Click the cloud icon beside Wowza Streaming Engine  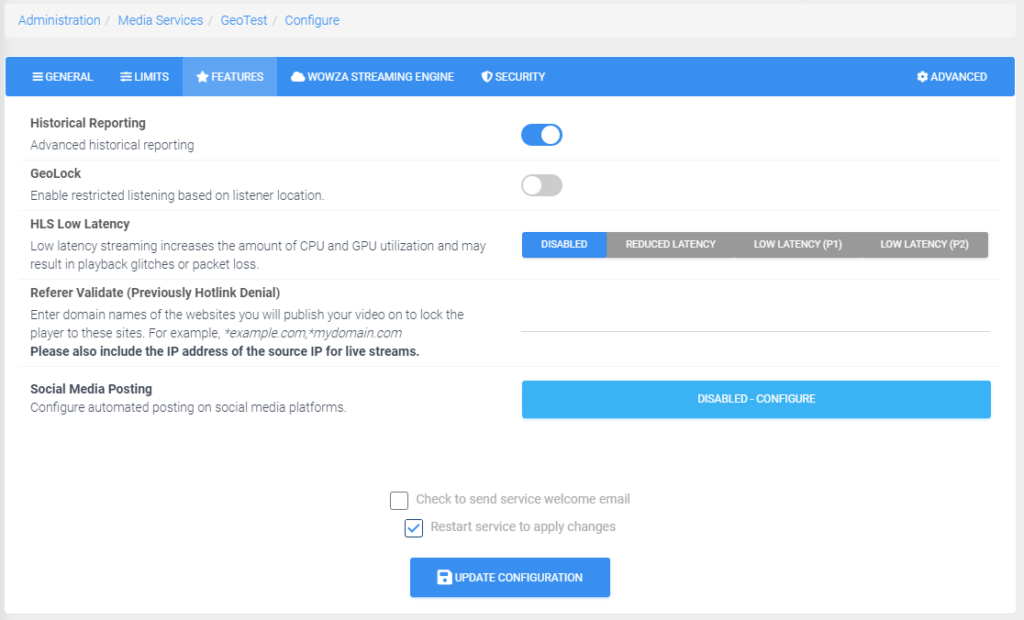coord(298,77)
